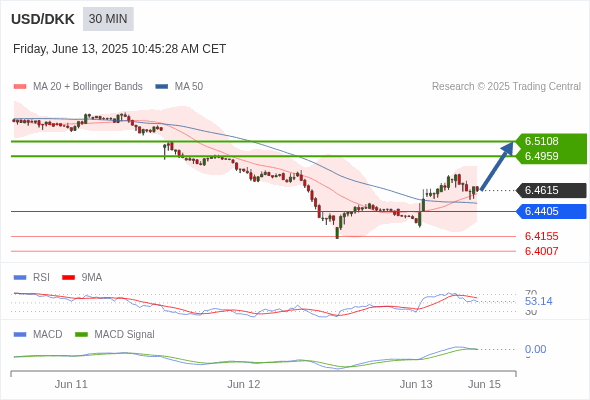The width and height of the screenshot is (590, 400).
Task: Select the 6.4155 support level label
Action: click(x=541, y=236)
